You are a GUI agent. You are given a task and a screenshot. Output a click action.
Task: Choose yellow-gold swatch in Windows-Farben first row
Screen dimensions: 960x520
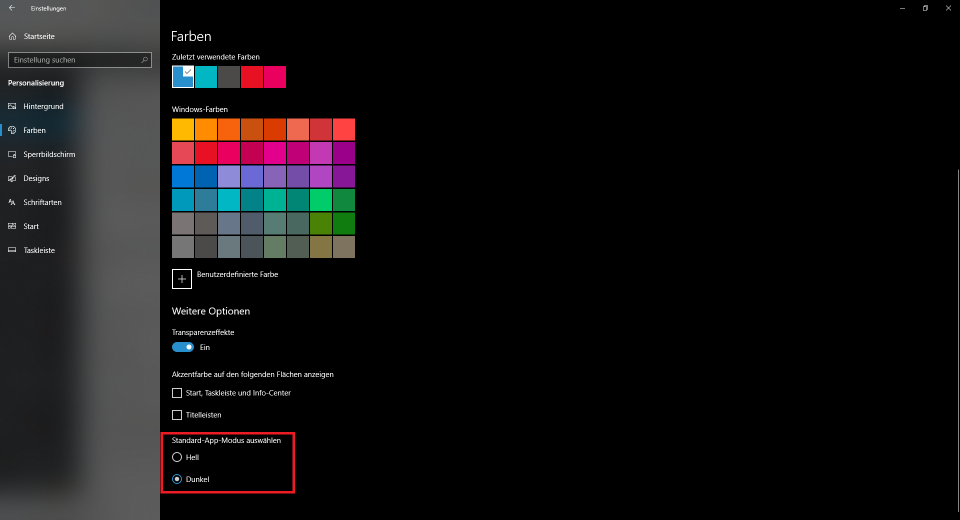click(x=182, y=129)
